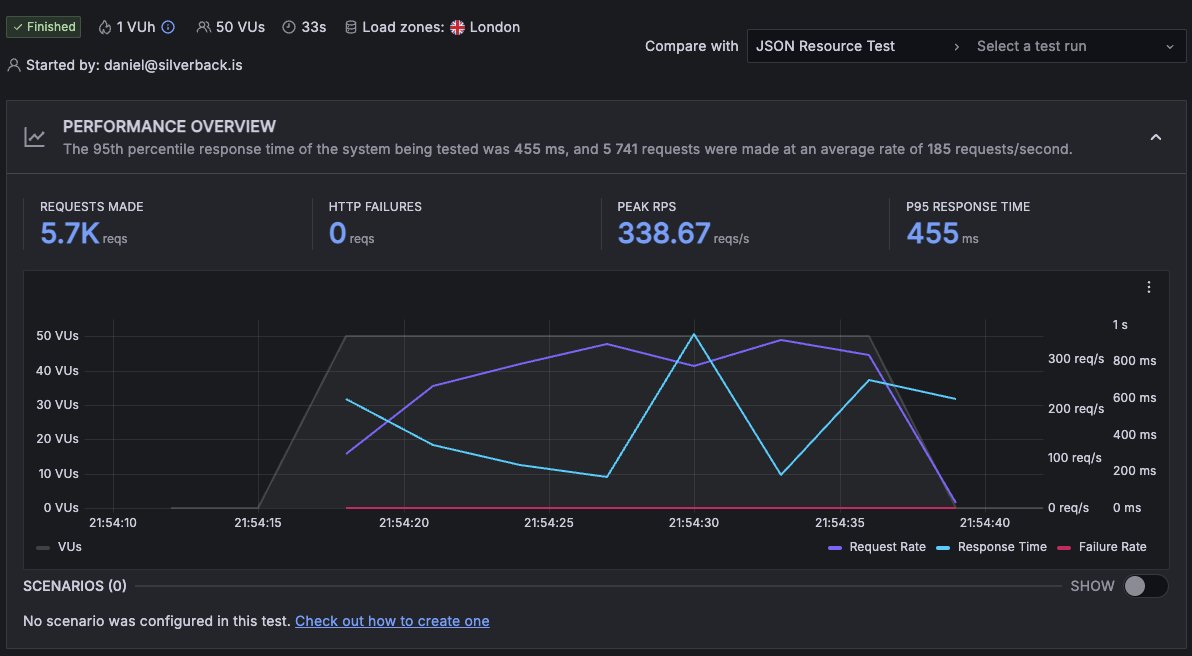Viewport: 1192px width, 656px height.
Task: Click the 50 VUs users icon
Action: (x=203, y=27)
